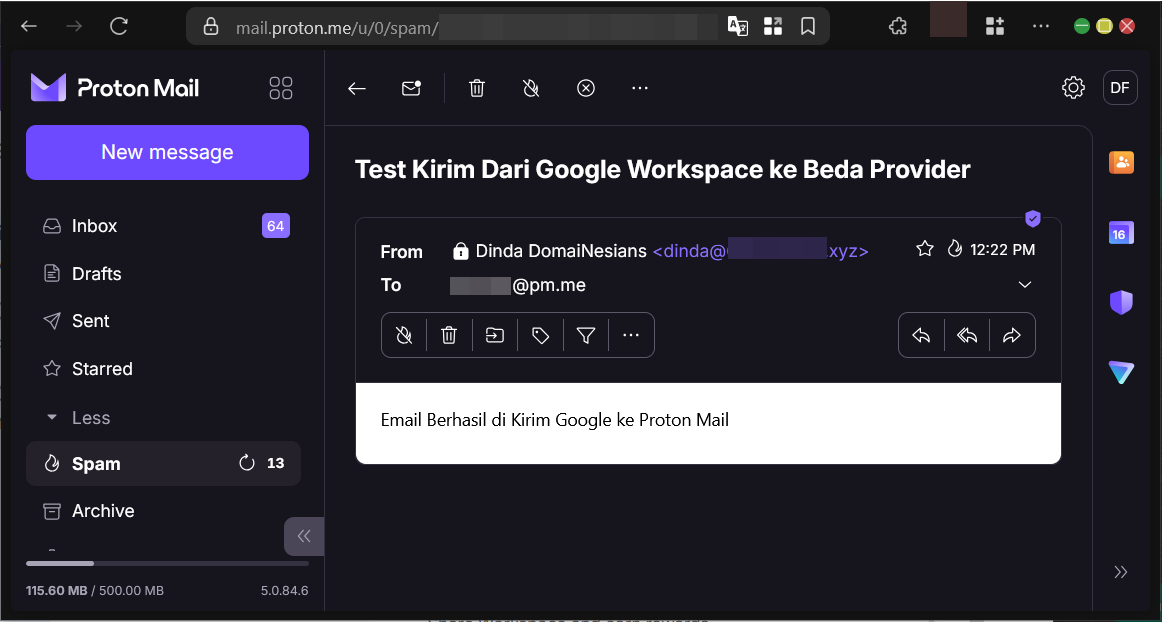Open browser extensions puzzle icon
The image size is (1162, 622).
click(897, 27)
